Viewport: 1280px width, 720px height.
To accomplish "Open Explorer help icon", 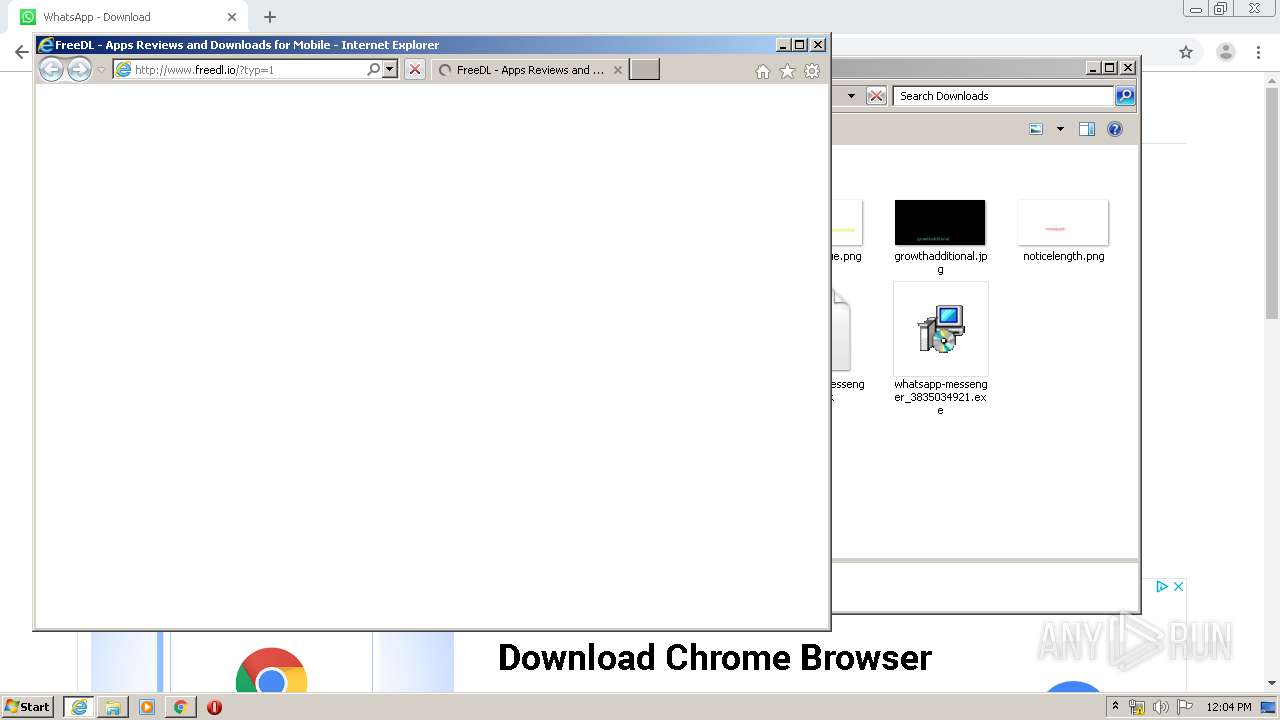I will pyautogui.click(x=1115, y=129).
